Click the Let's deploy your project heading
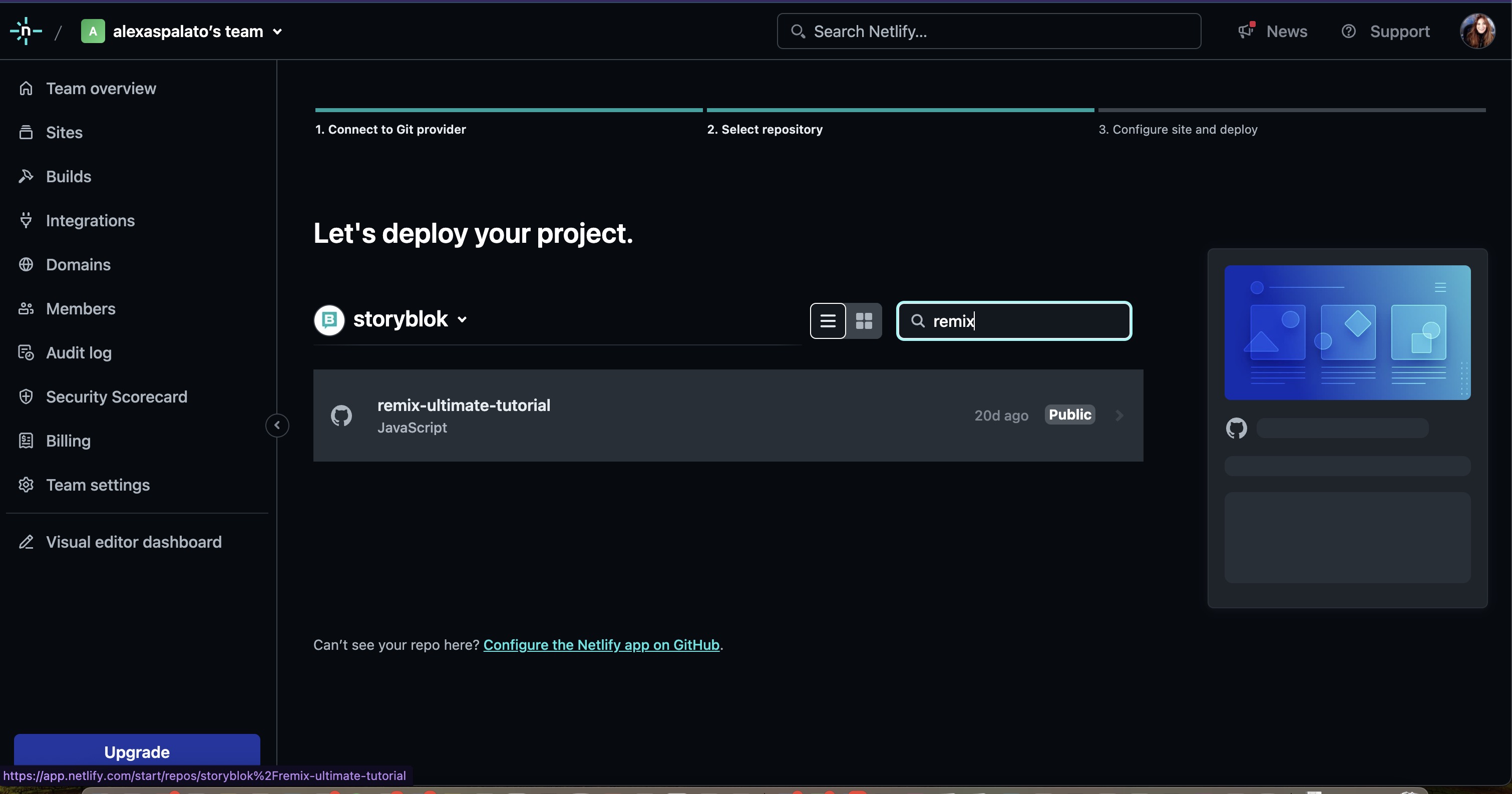The height and width of the screenshot is (794, 1512). coord(473,233)
